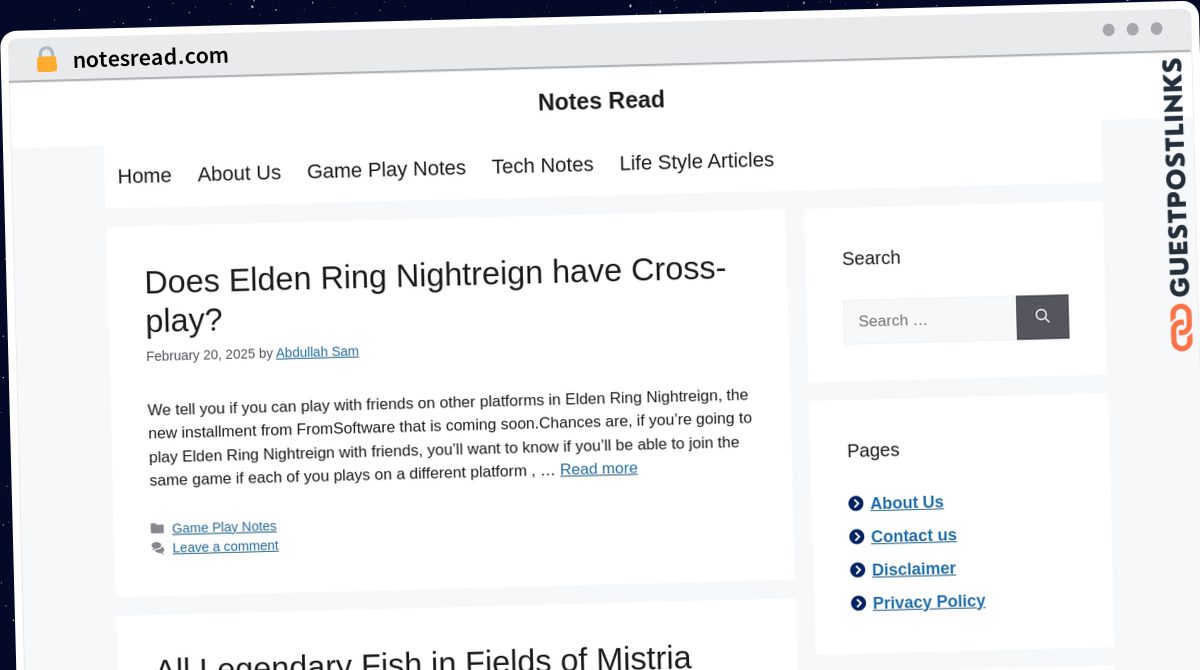Open Contact us page link
The image size is (1200, 670).
coord(913,536)
